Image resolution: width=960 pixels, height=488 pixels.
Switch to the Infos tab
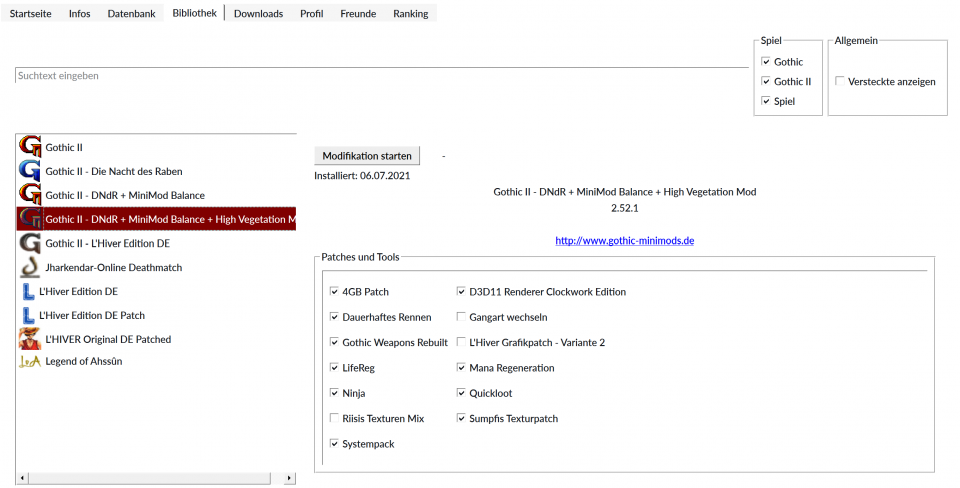coord(80,13)
